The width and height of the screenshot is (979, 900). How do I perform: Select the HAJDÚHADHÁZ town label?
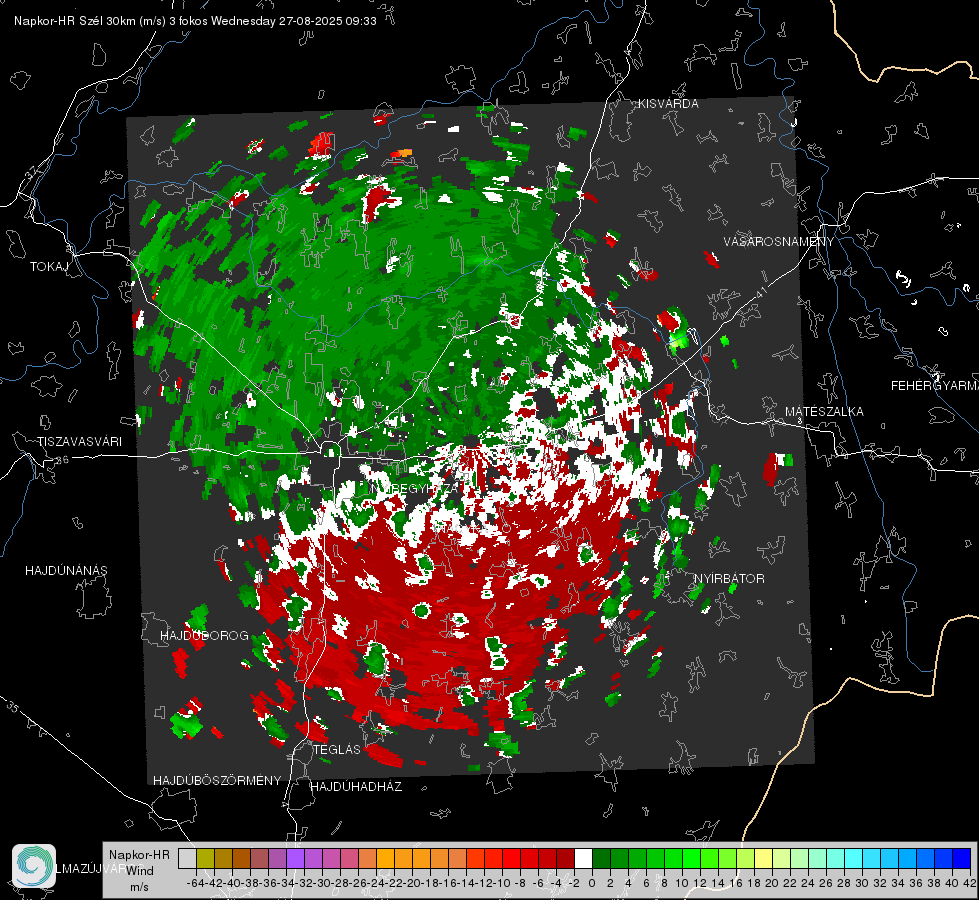click(356, 786)
